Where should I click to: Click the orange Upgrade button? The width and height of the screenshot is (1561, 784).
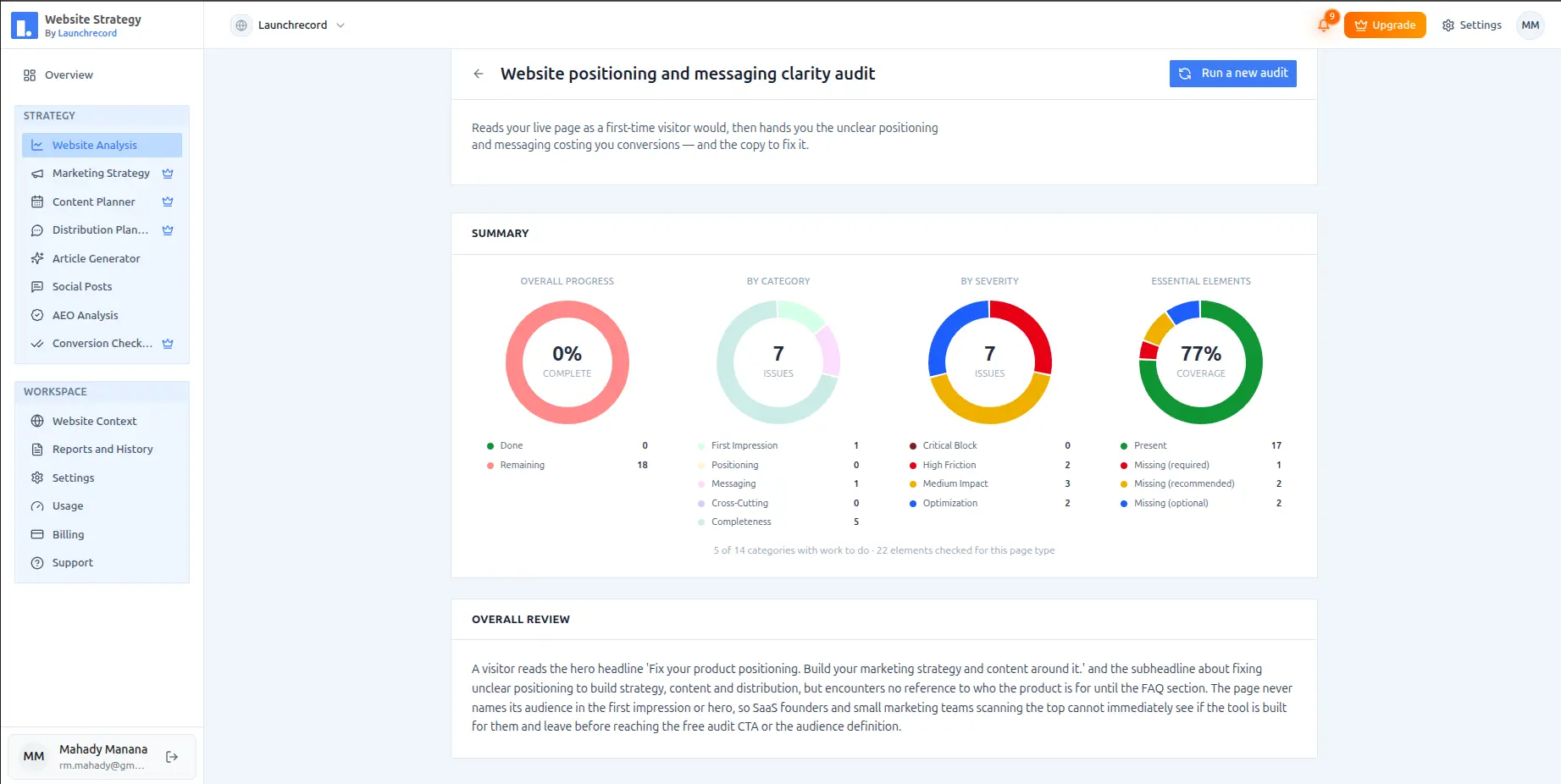click(1385, 25)
